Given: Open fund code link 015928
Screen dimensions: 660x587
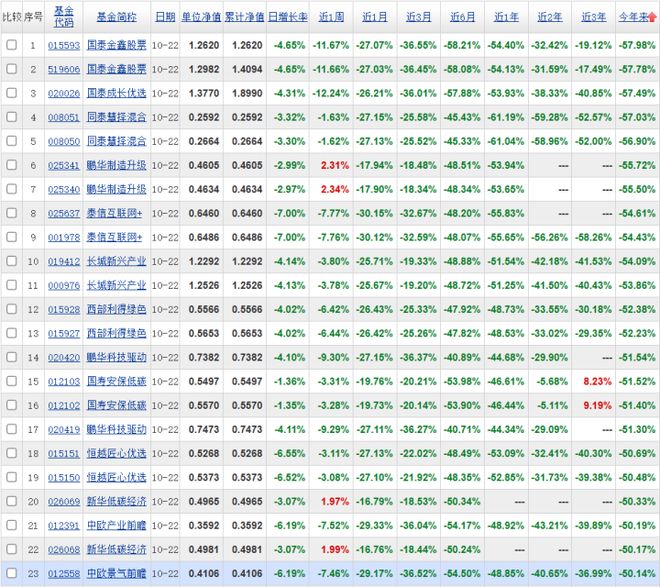Looking at the screenshot, I should 64,309.
